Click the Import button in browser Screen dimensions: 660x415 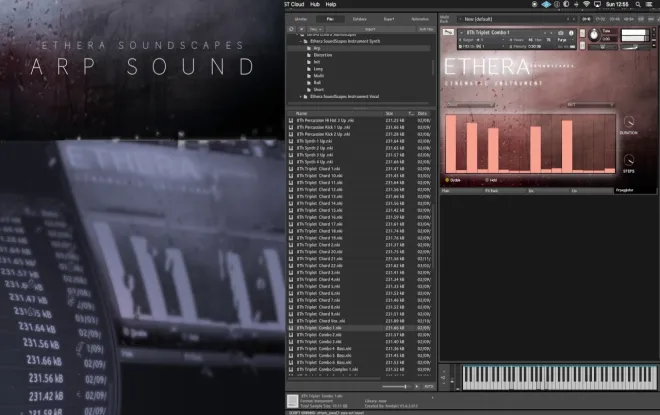370,29
